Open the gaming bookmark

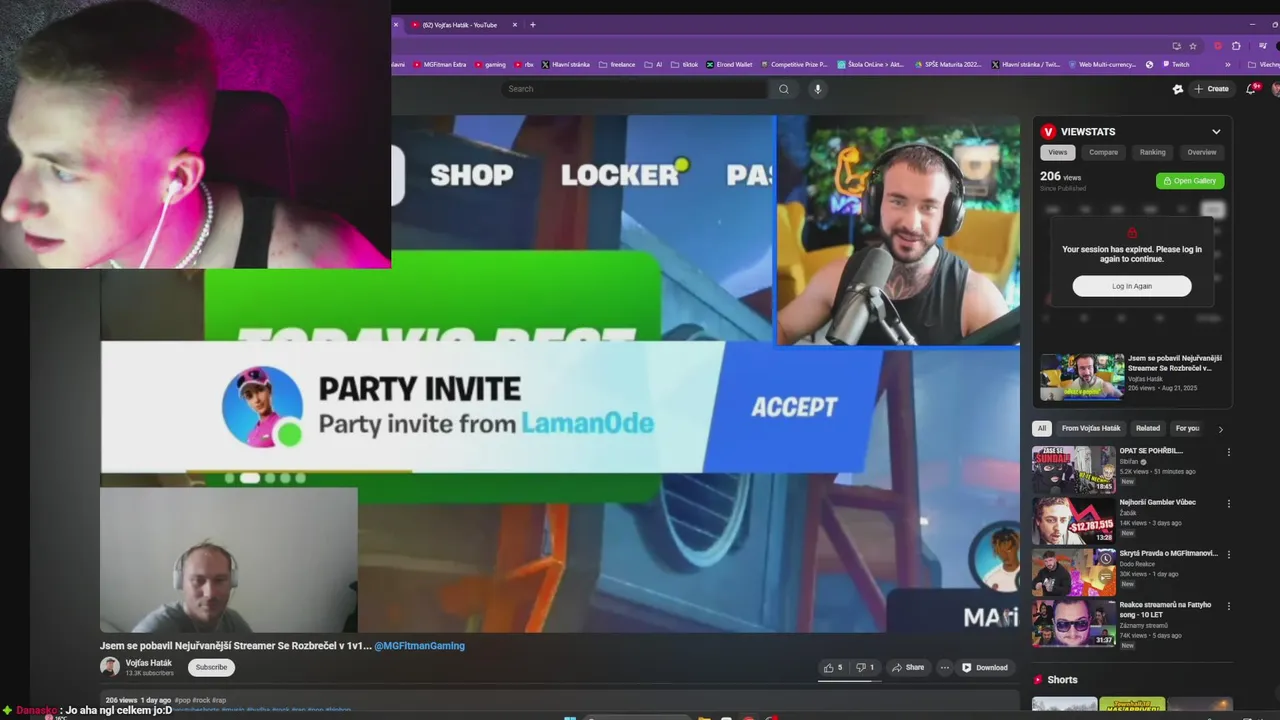[490, 64]
